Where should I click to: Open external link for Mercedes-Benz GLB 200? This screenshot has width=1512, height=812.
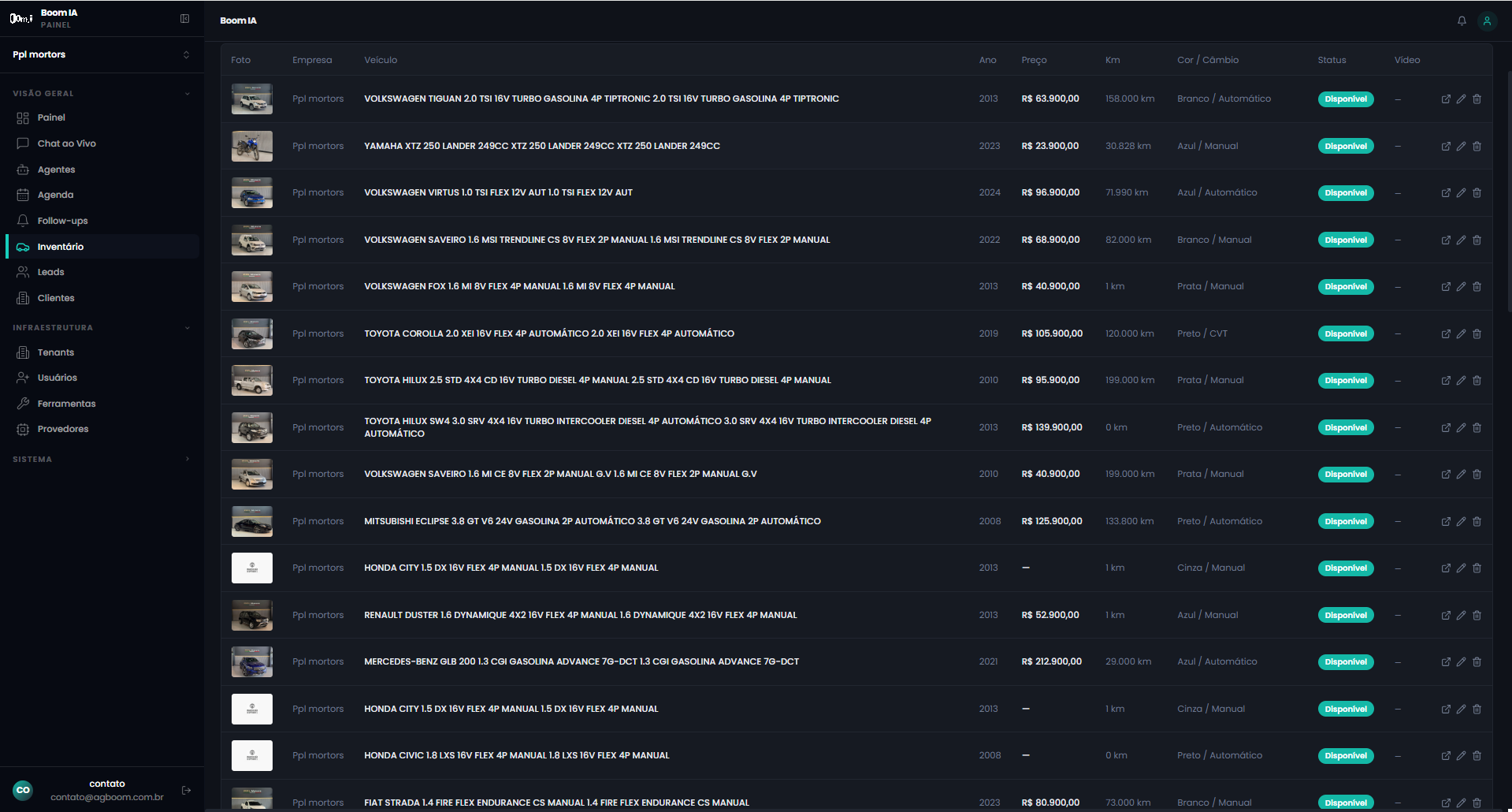click(x=1446, y=662)
